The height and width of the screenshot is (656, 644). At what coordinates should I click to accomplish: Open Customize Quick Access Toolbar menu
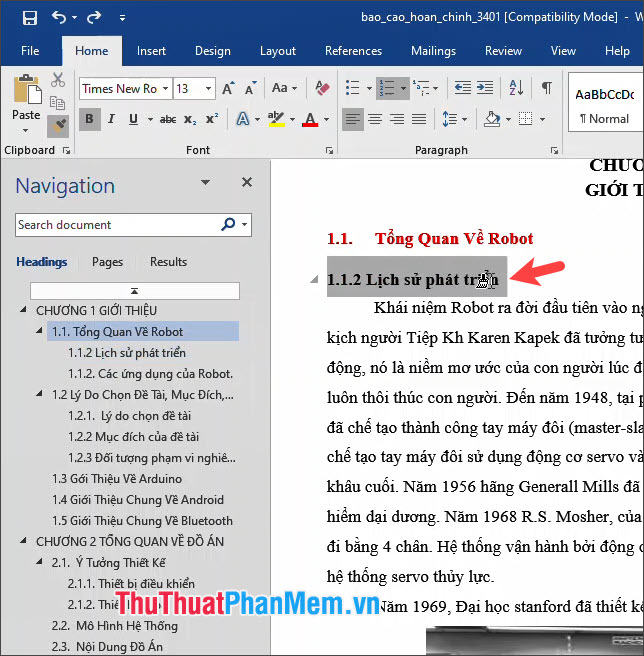click(x=122, y=18)
